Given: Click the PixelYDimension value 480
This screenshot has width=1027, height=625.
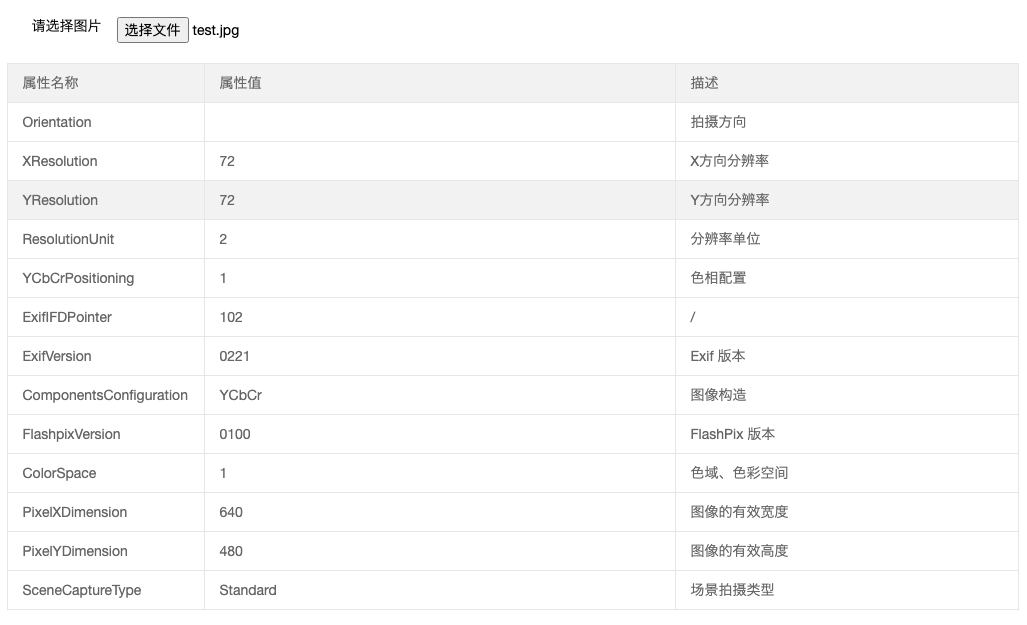Looking at the screenshot, I should point(231,551).
